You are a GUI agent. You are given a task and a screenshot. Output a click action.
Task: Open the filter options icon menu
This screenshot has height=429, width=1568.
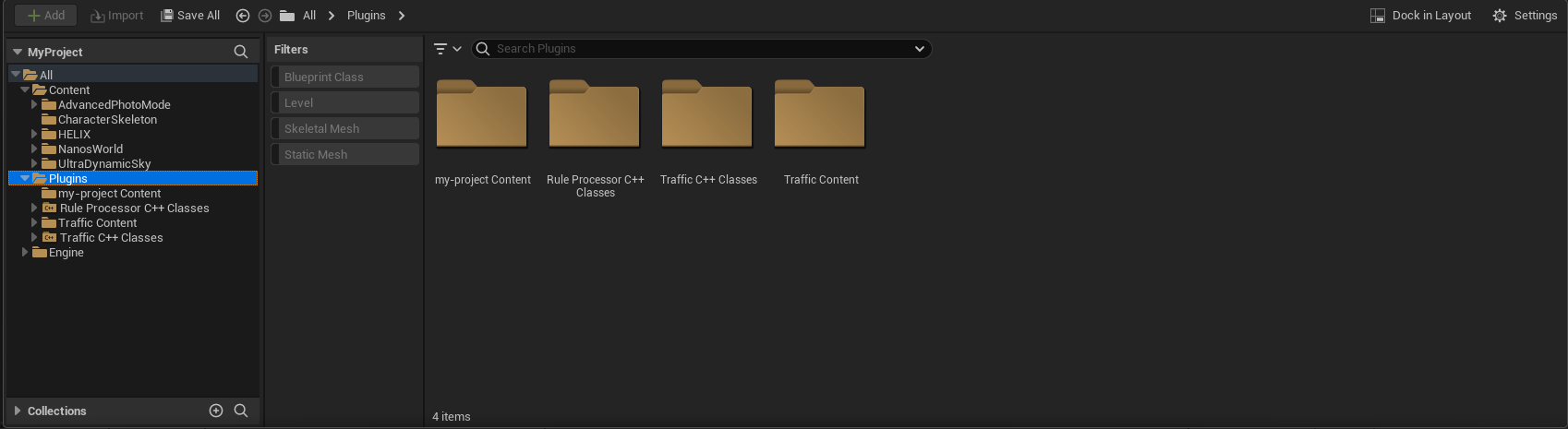(447, 49)
